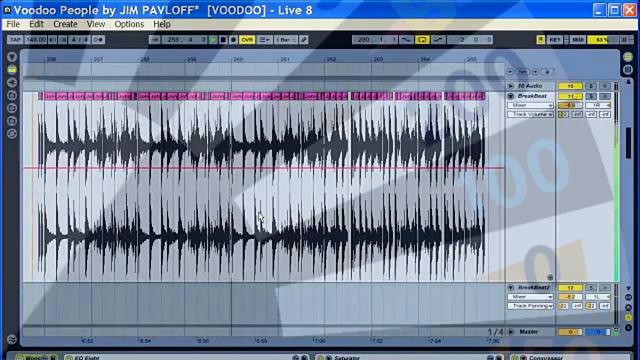Image resolution: width=640 pixels, height=360 pixels.
Task: Toggle the yellow Loop switch
Action: click(x=422, y=40)
